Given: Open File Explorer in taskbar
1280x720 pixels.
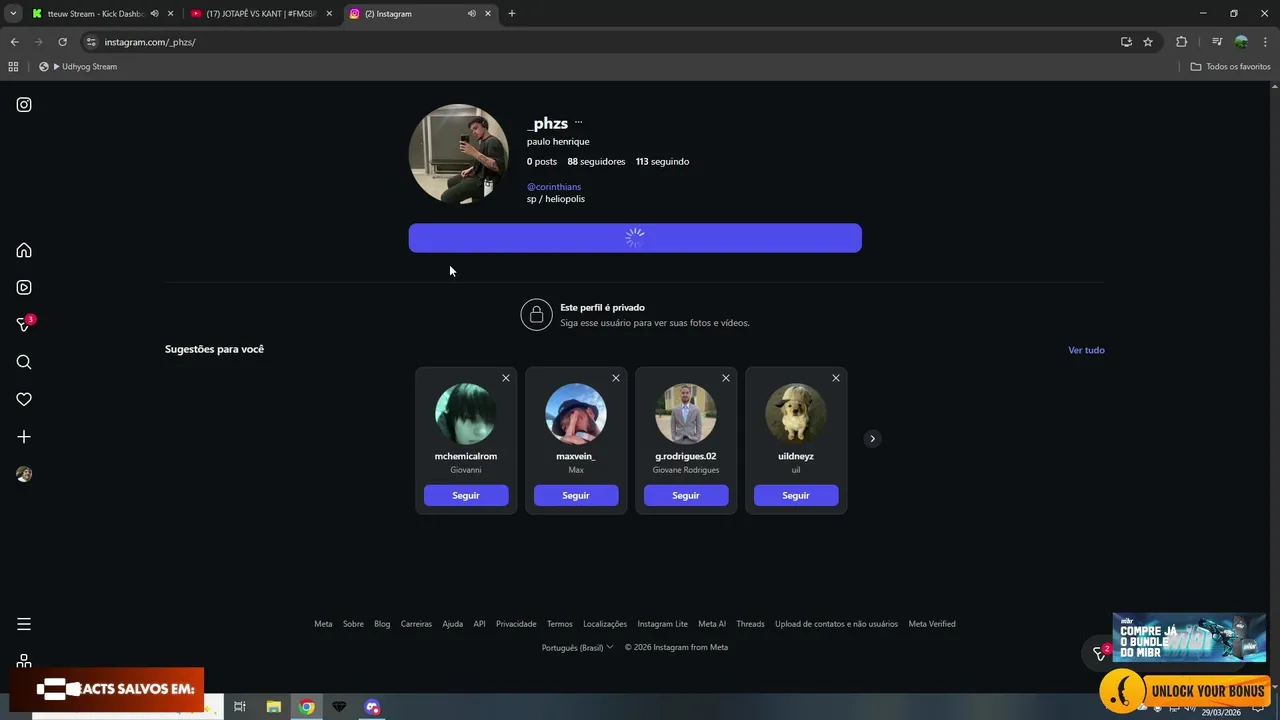Looking at the screenshot, I should pos(273,707).
